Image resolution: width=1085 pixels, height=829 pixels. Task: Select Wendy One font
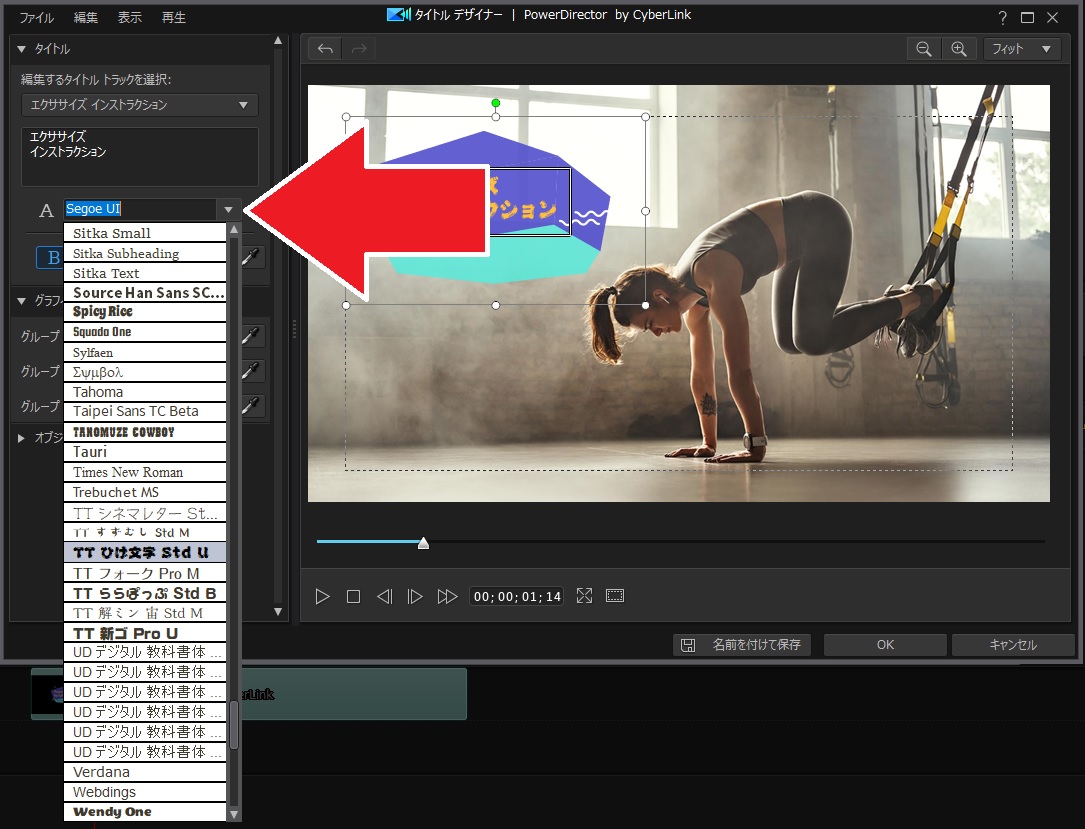point(145,812)
